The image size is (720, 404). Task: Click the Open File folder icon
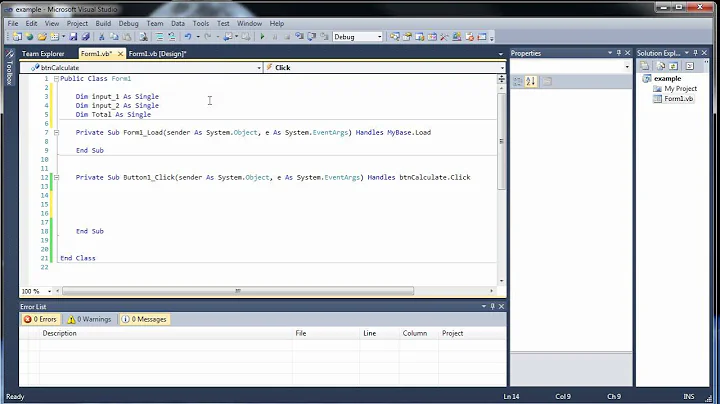[42, 37]
